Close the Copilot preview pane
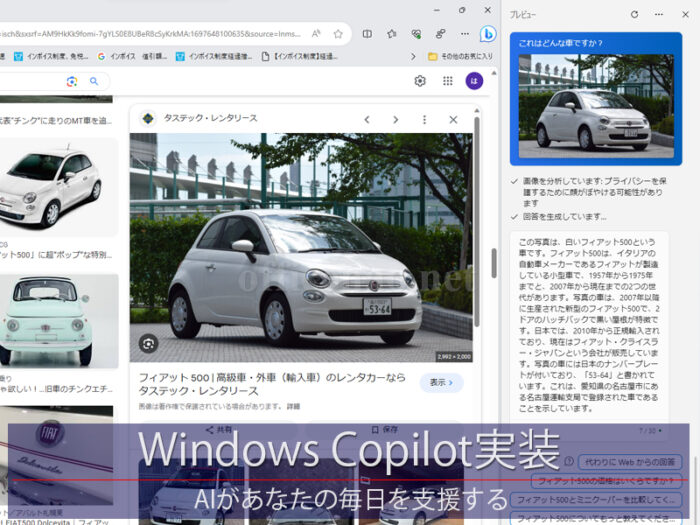The width and height of the screenshot is (700, 525). click(685, 14)
